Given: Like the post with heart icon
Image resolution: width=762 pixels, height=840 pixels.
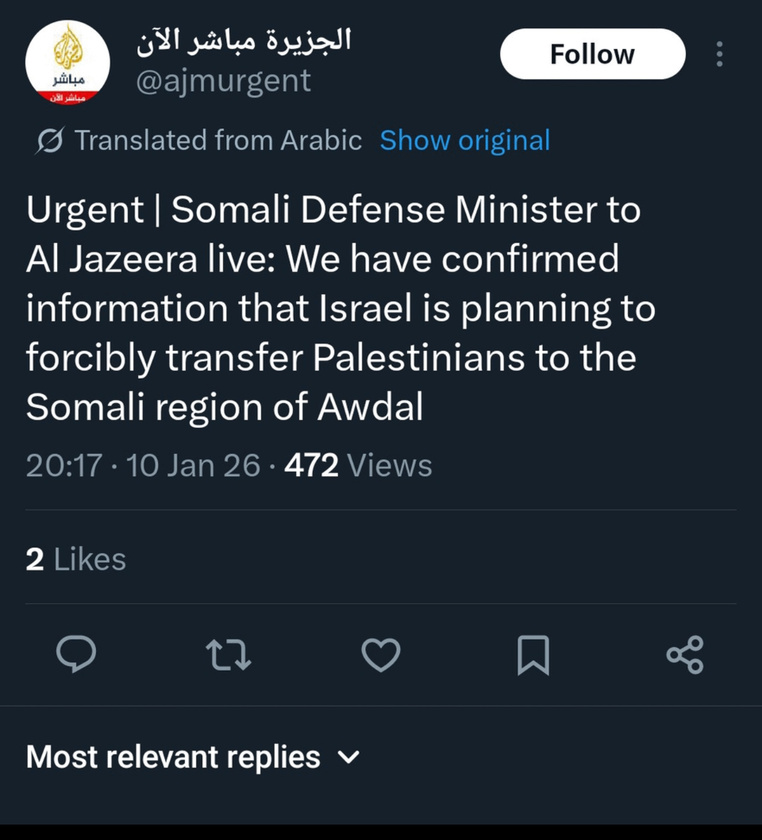Looking at the screenshot, I should [x=380, y=654].
